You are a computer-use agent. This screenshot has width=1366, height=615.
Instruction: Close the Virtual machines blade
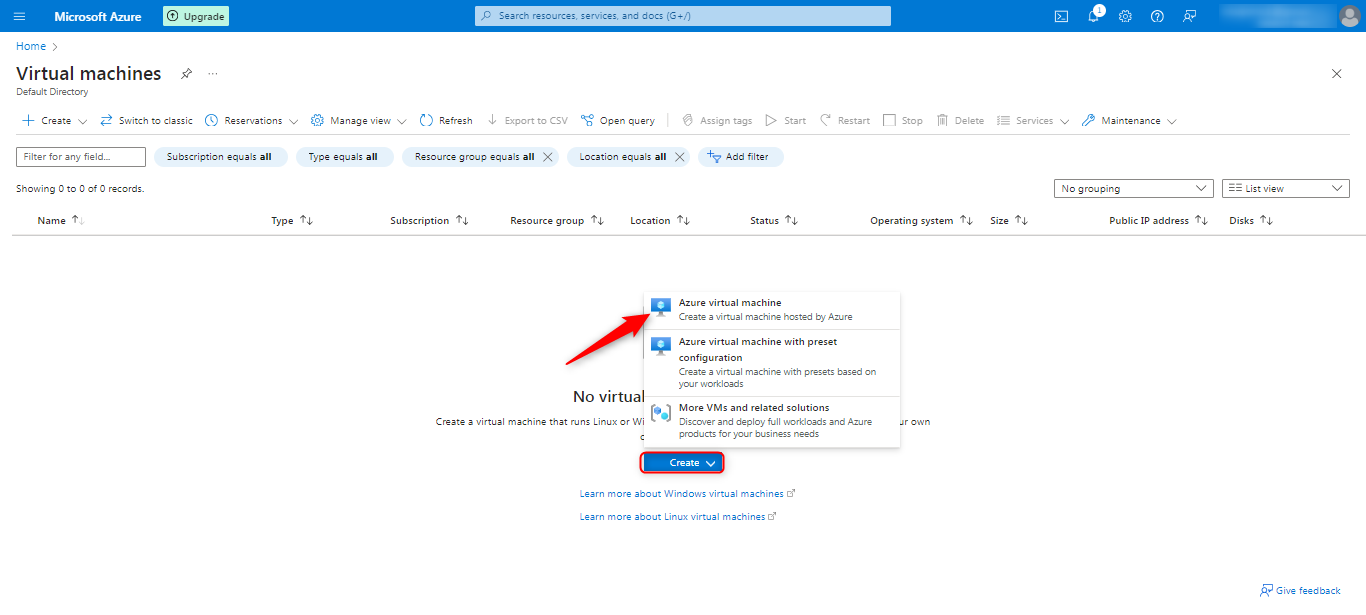[x=1337, y=74]
